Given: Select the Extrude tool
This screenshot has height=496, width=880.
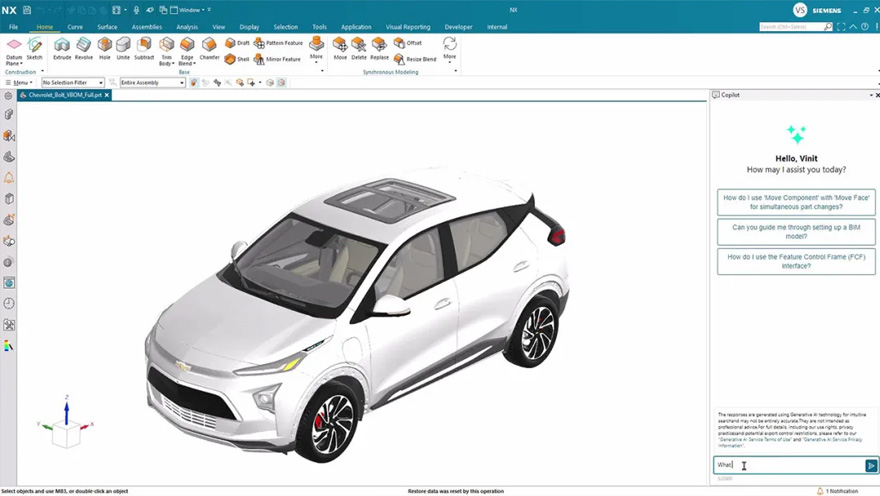Looking at the screenshot, I should tap(62, 47).
